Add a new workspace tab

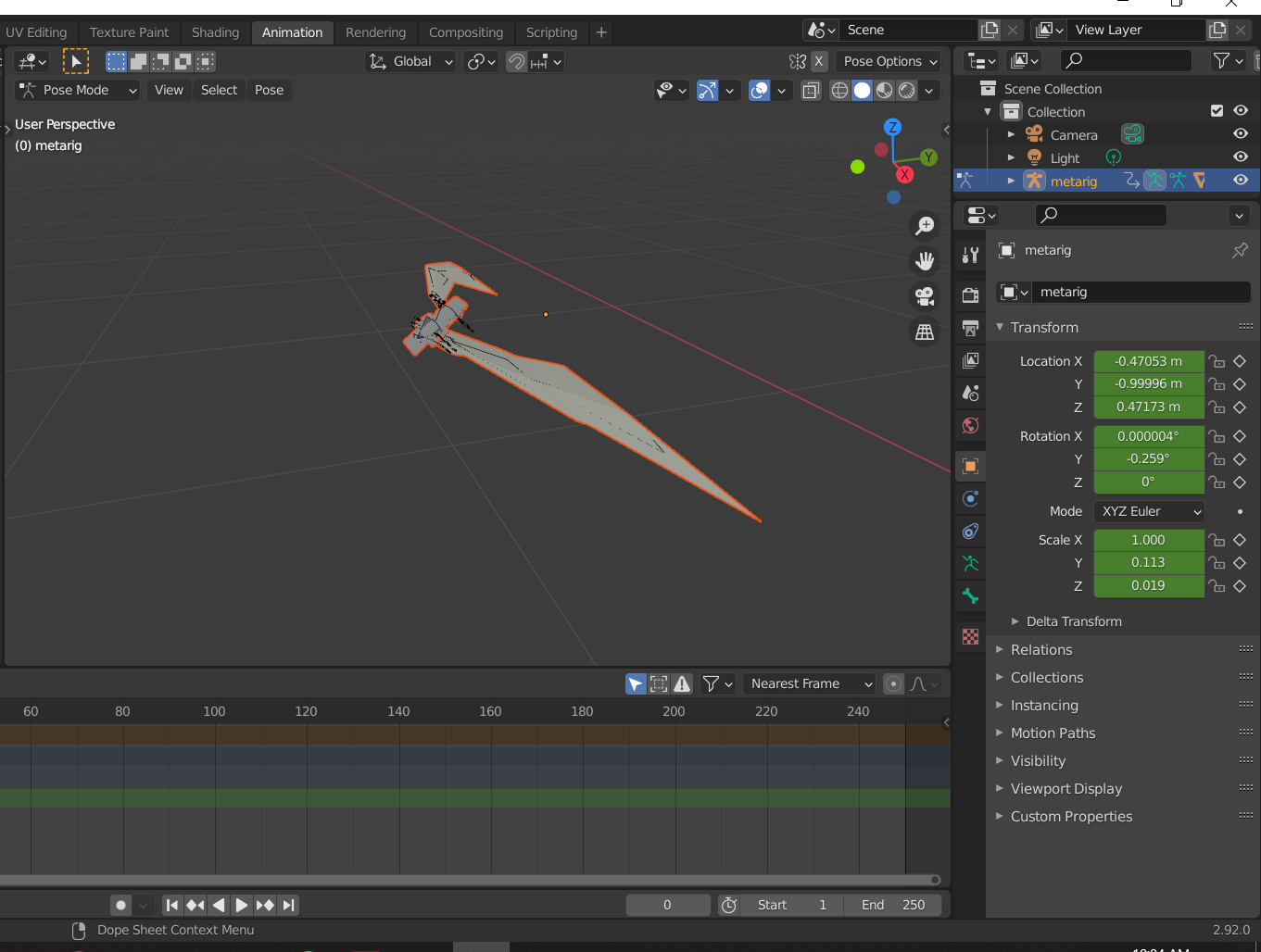point(601,32)
